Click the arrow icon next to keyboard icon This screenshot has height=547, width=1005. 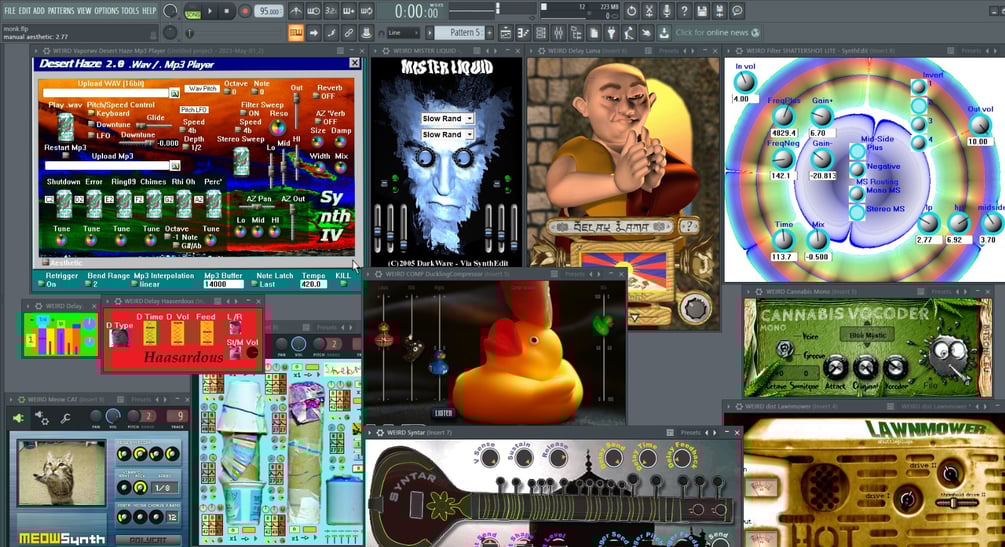(313, 33)
